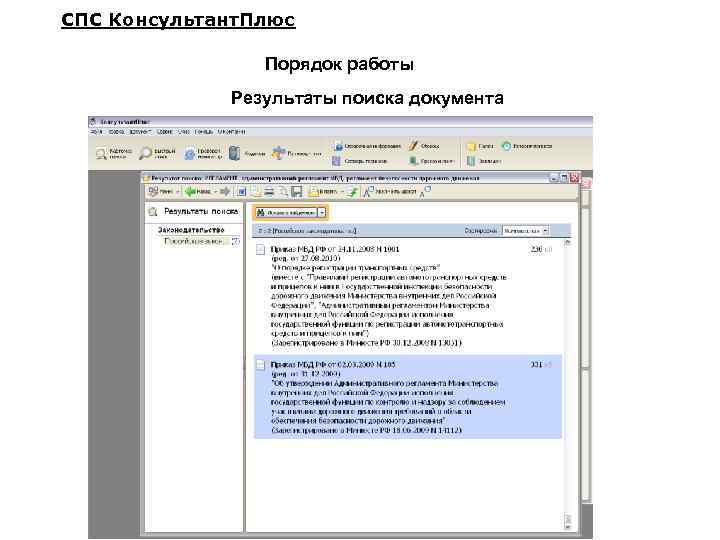
Task: Open Приказ МВД РФ от 24.11.2008 N 1001
Action: (335, 249)
